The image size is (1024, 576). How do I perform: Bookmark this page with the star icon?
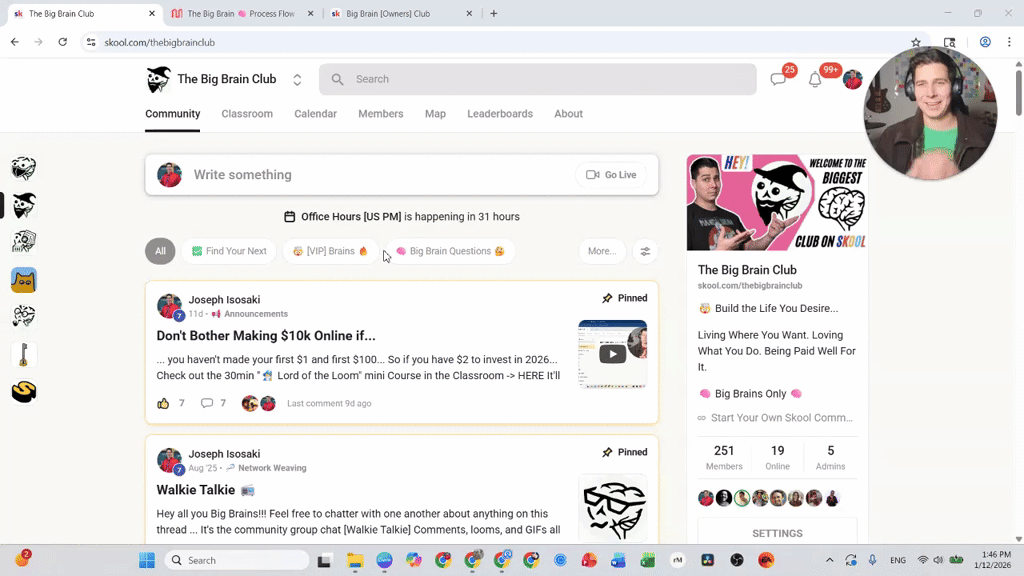pyautogui.click(x=916, y=42)
